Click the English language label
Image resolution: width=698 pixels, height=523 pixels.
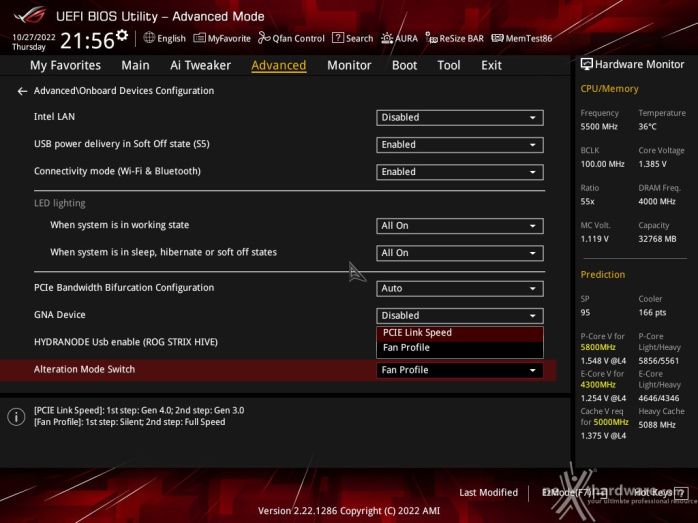171,39
